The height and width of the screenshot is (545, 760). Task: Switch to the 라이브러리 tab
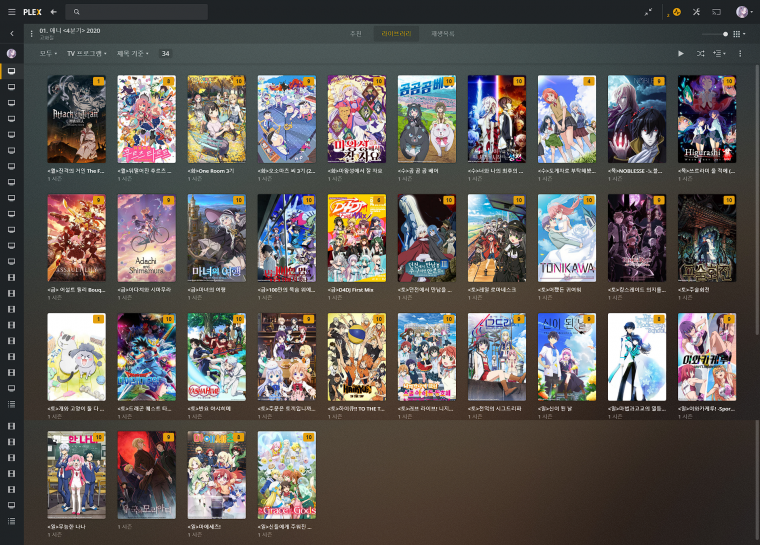click(396, 33)
